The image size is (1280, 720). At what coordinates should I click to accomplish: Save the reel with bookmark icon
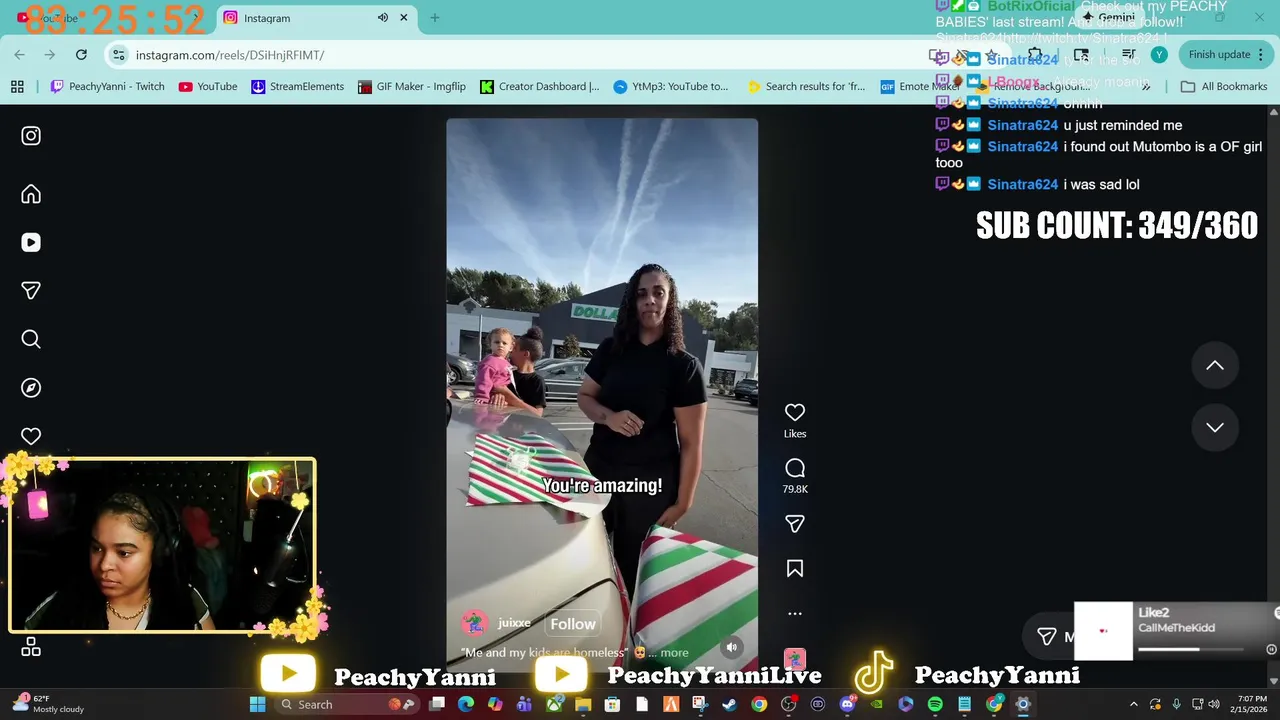click(x=795, y=569)
